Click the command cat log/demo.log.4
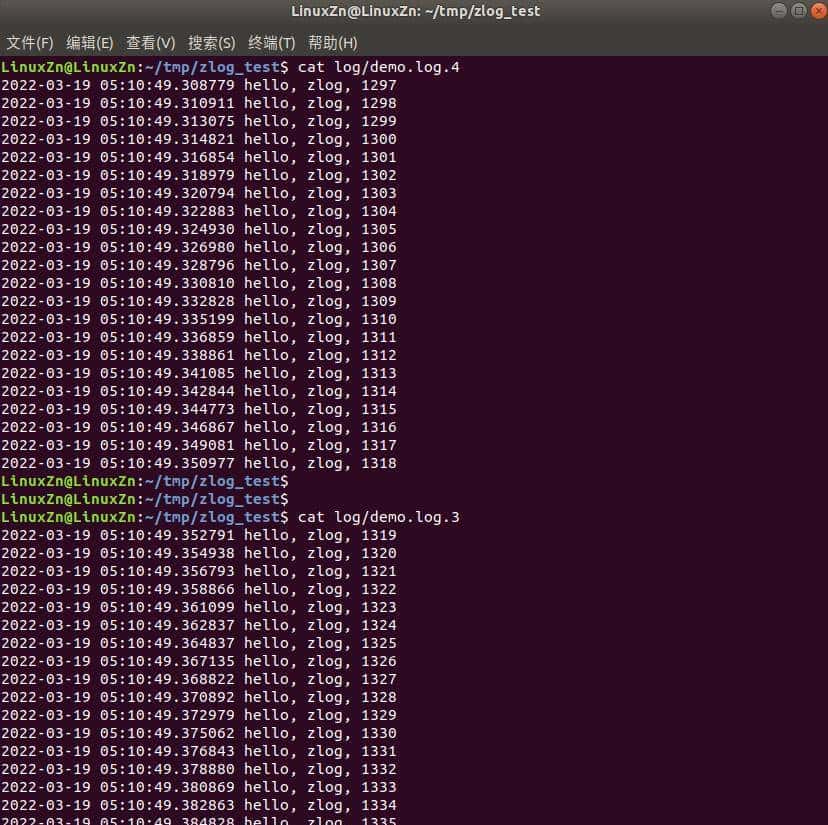828x825 pixels. pyautogui.click(x=378, y=68)
